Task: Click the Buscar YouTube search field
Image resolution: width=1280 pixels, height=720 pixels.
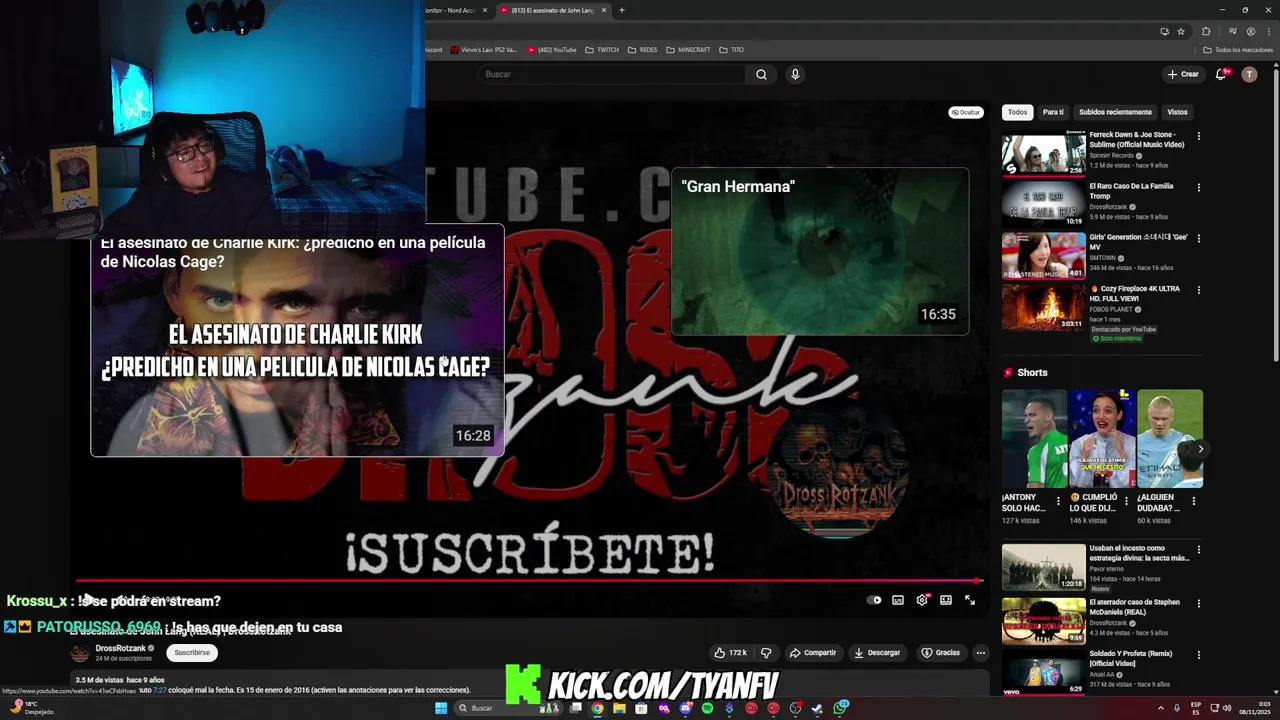Action: coord(610,74)
